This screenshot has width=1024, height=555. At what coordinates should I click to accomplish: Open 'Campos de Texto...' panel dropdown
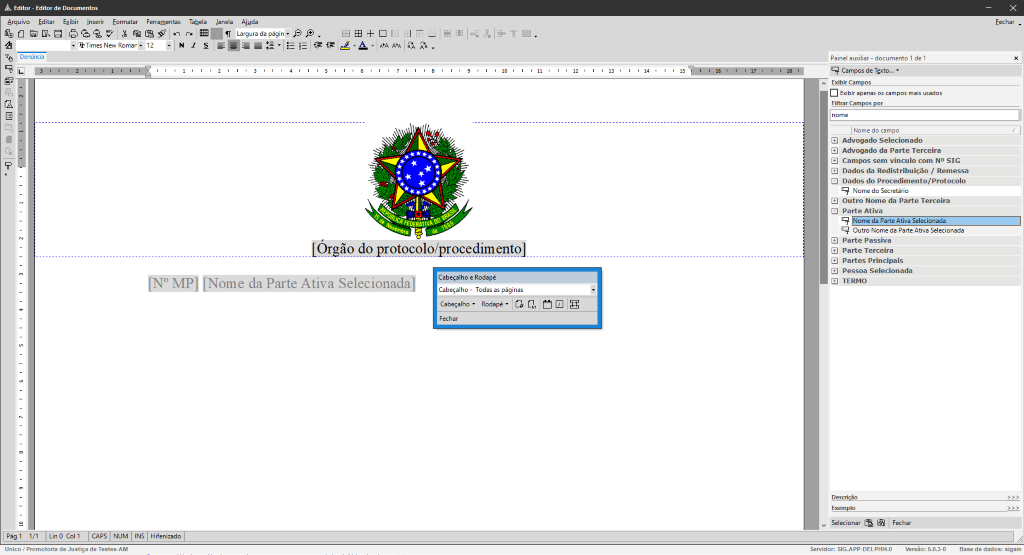[865, 71]
